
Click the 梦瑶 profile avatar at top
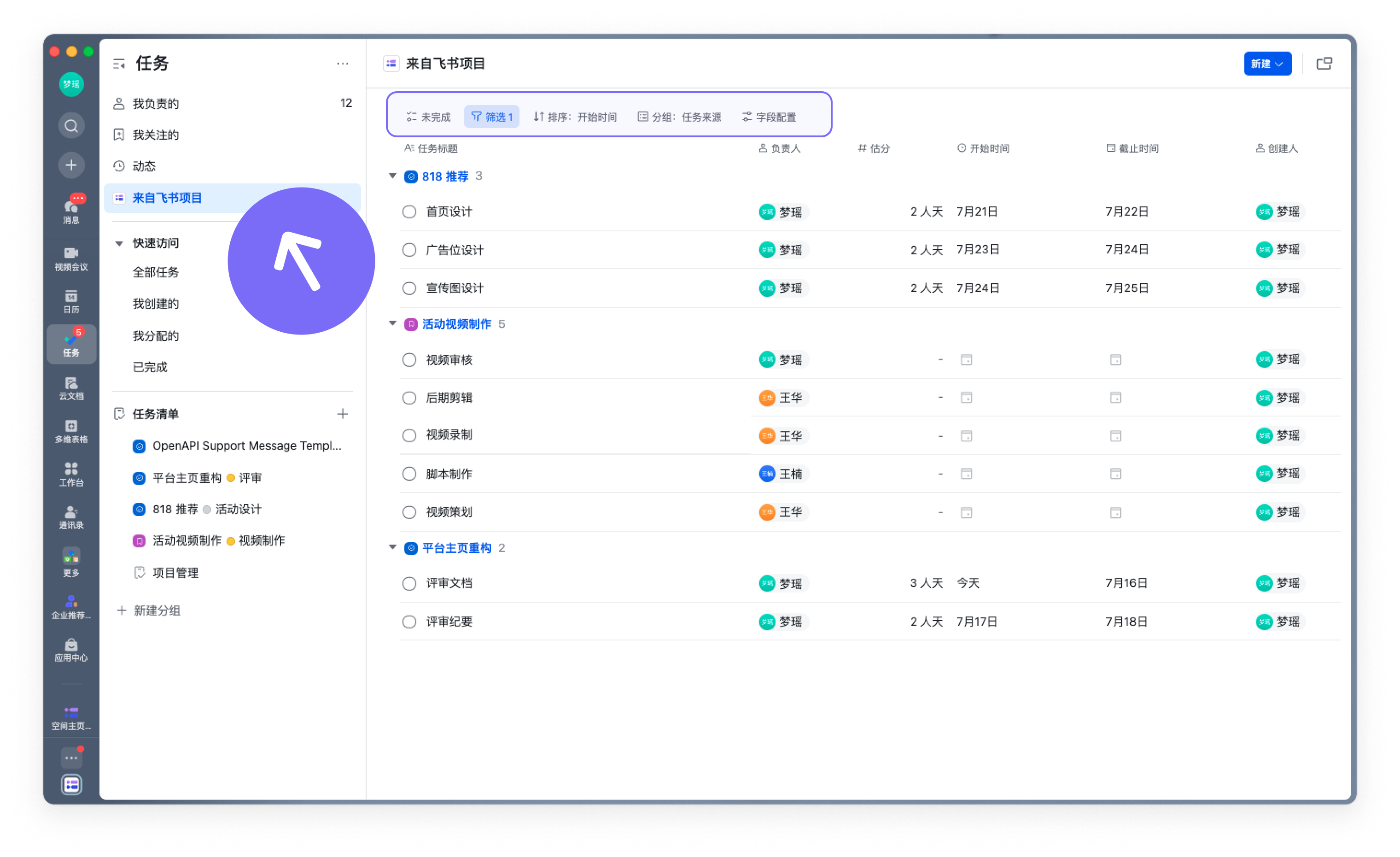(x=71, y=84)
